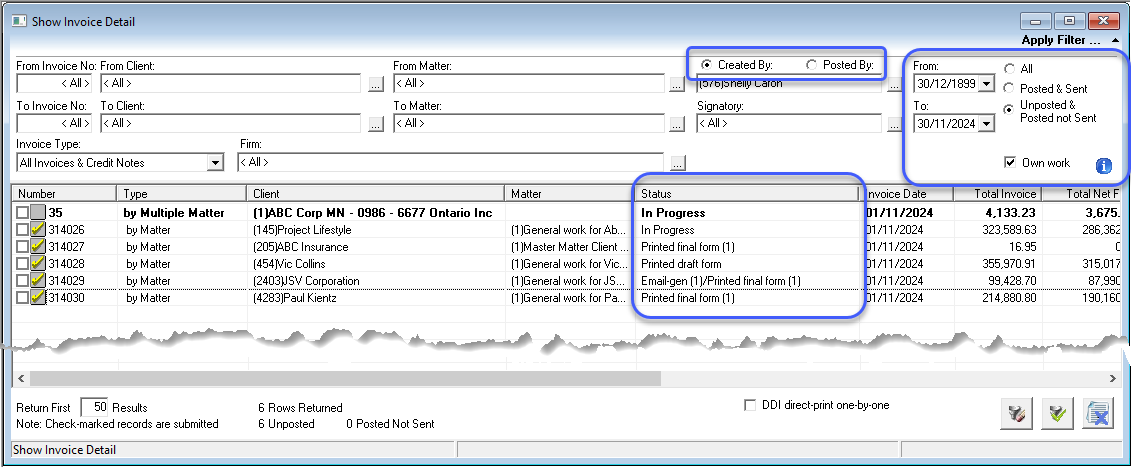Click the horizontal scrollbar thumb
Image resolution: width=1131 pixels, height=469 pixels.
tap(345, 378)
